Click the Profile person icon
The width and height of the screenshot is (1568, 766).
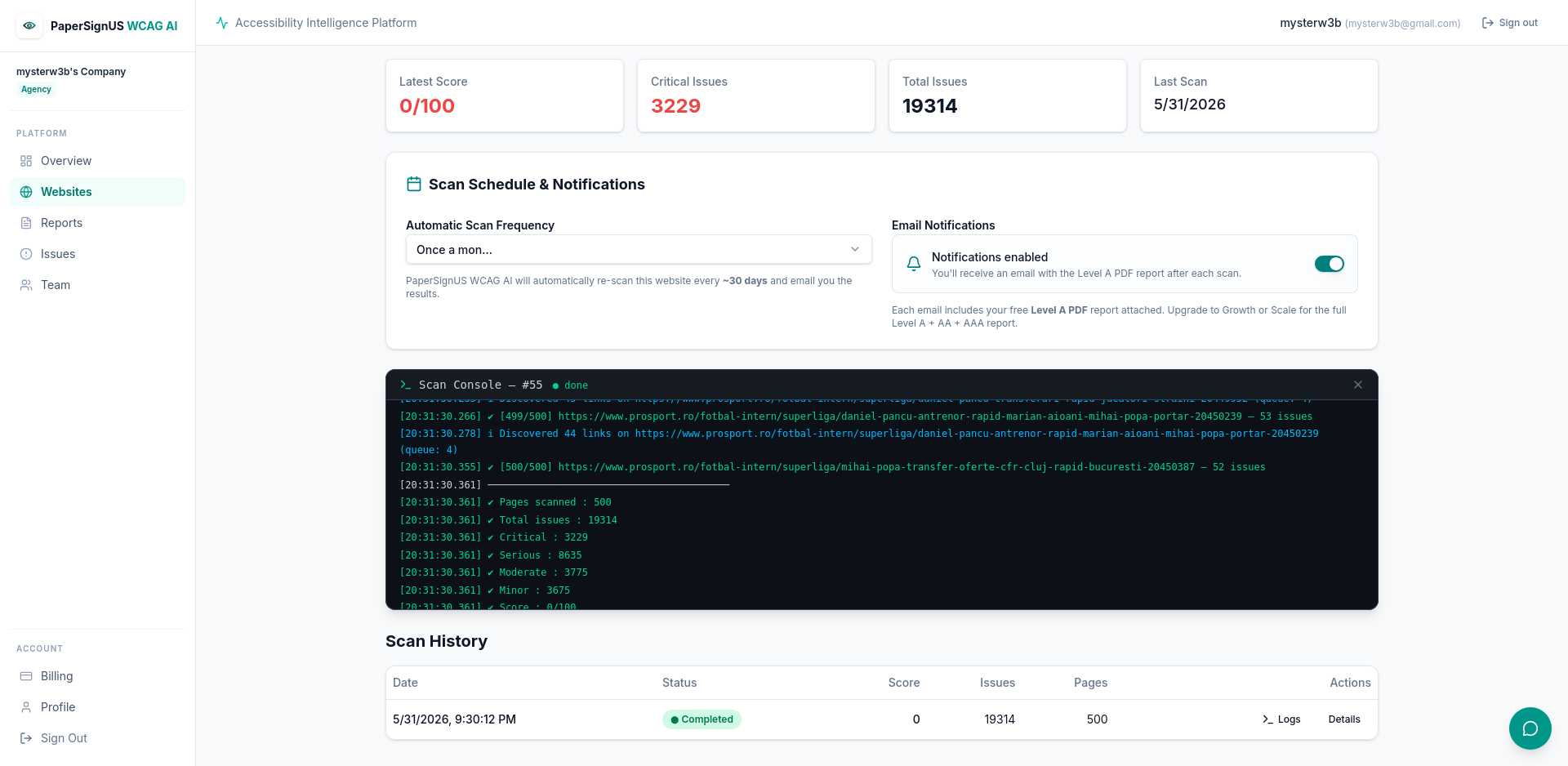pyautogui.click(x=26, y=707)
